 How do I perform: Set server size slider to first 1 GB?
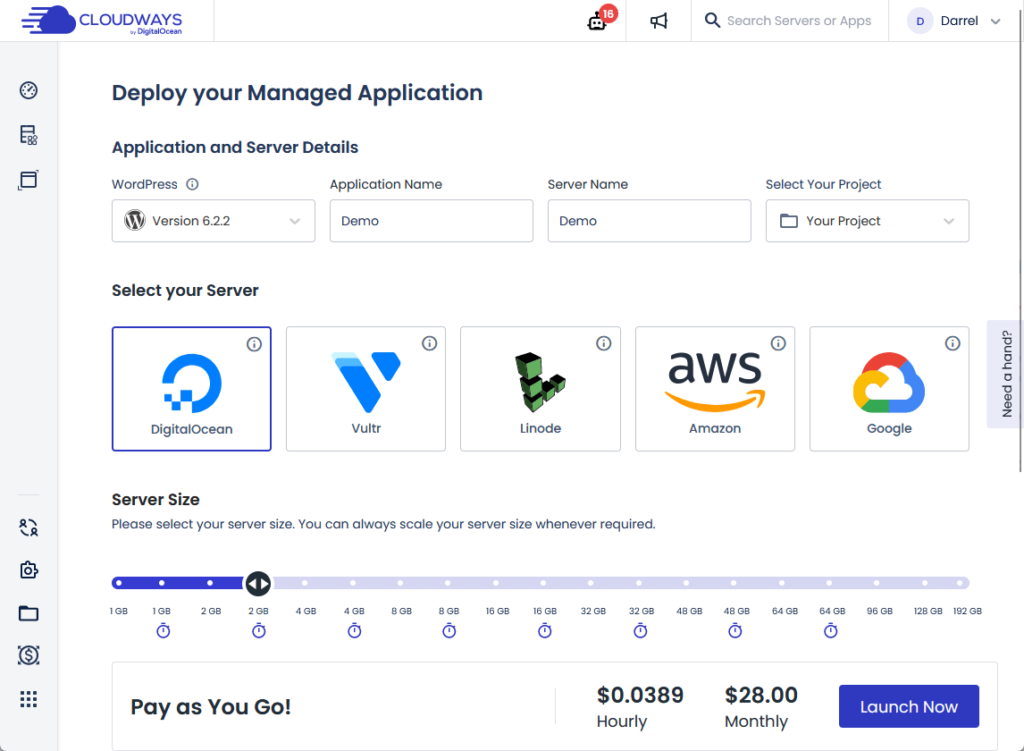pyautogui.click(x=119, y=583)
